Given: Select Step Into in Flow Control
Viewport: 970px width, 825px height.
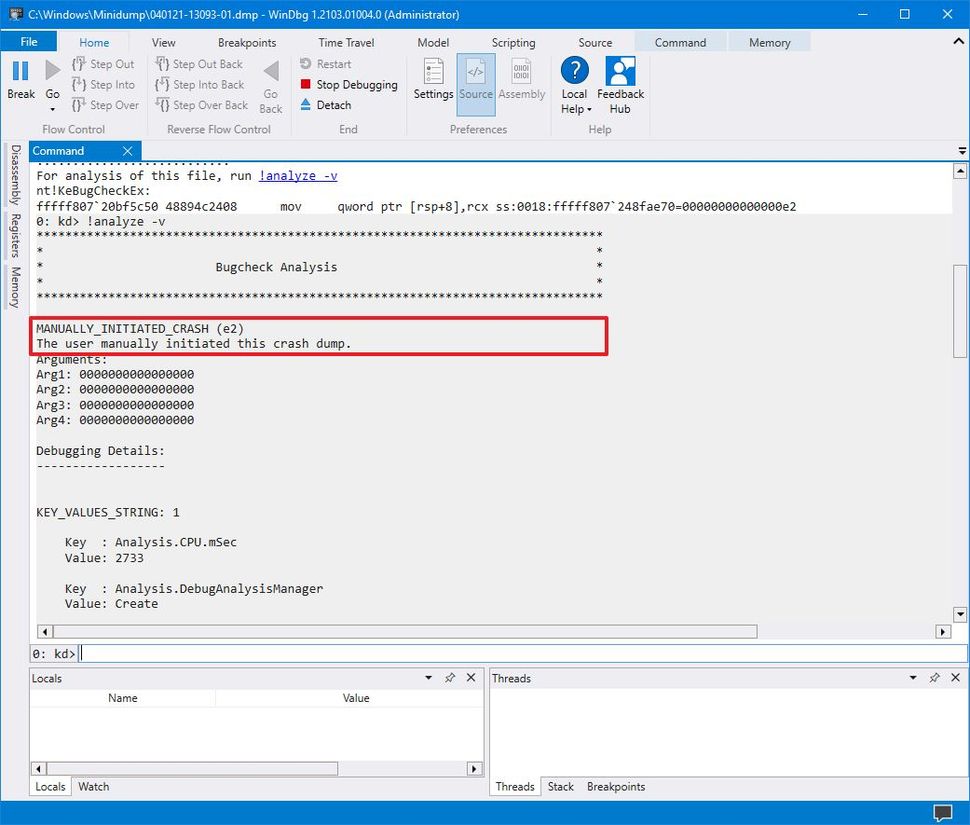Looking at the screenshot, I should click(x=104, y=84).
